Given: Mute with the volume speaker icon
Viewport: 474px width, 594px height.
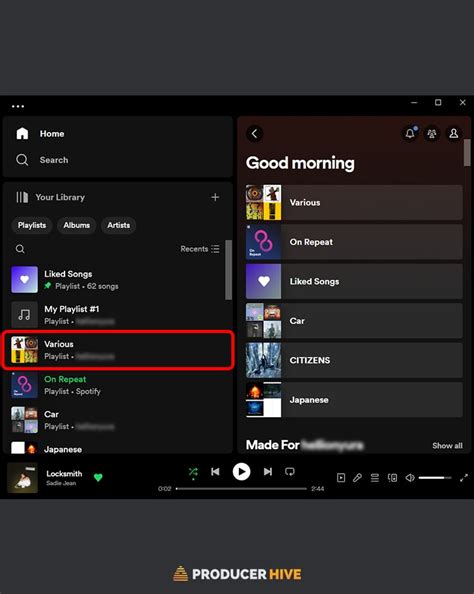Looking at the screenshot, I should [x=410, y=478].
